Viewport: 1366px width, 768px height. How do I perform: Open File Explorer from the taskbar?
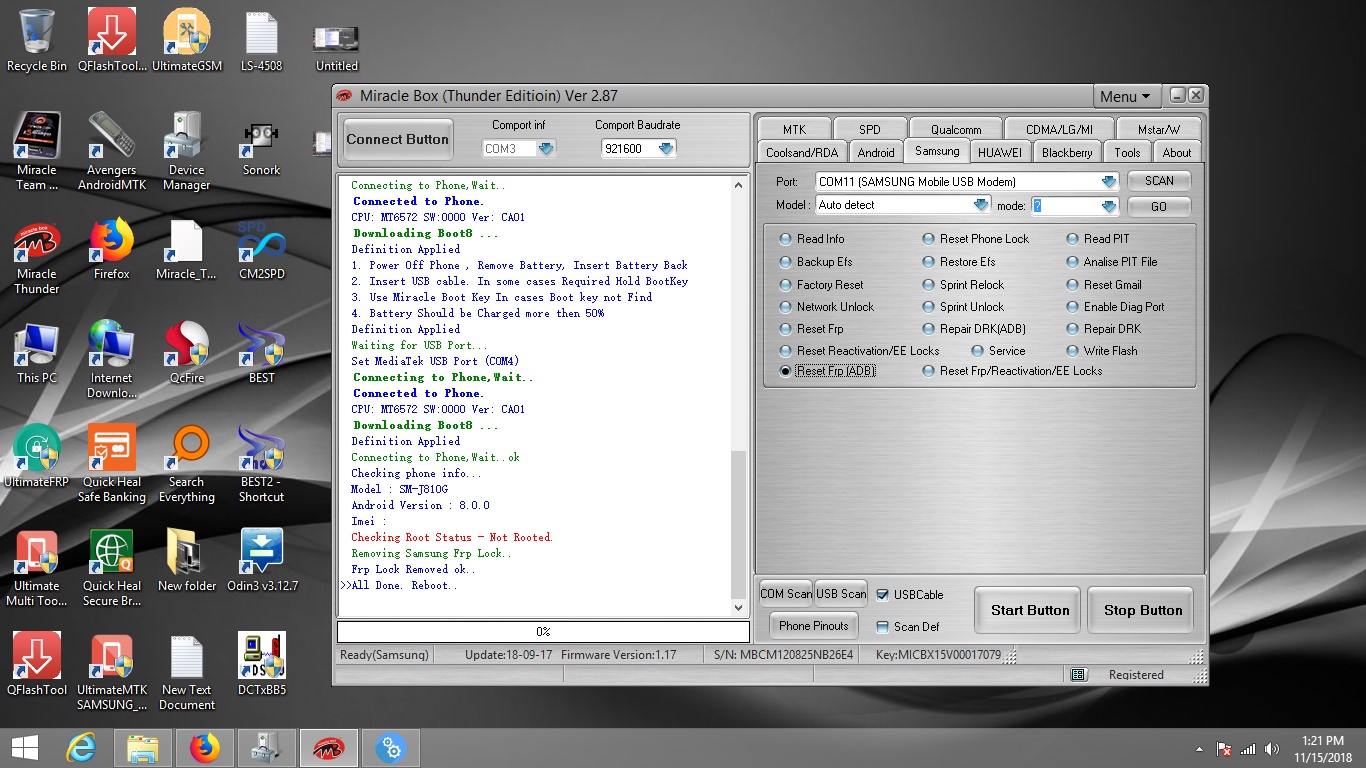[143, 748]
